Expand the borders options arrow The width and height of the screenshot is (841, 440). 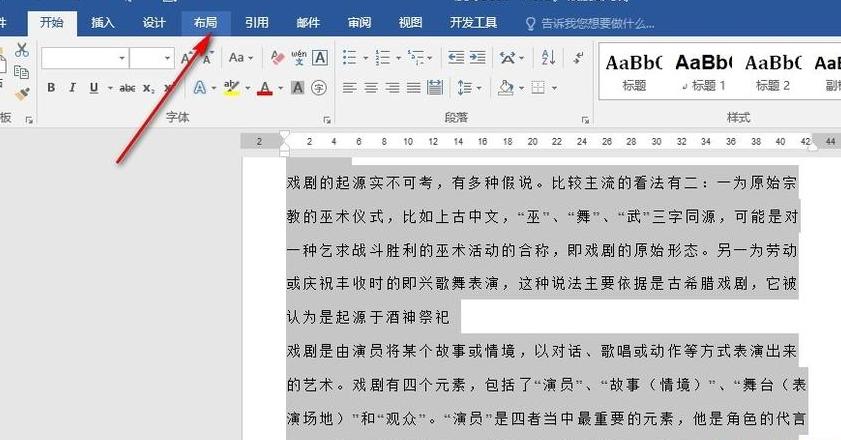click(554, 88)
